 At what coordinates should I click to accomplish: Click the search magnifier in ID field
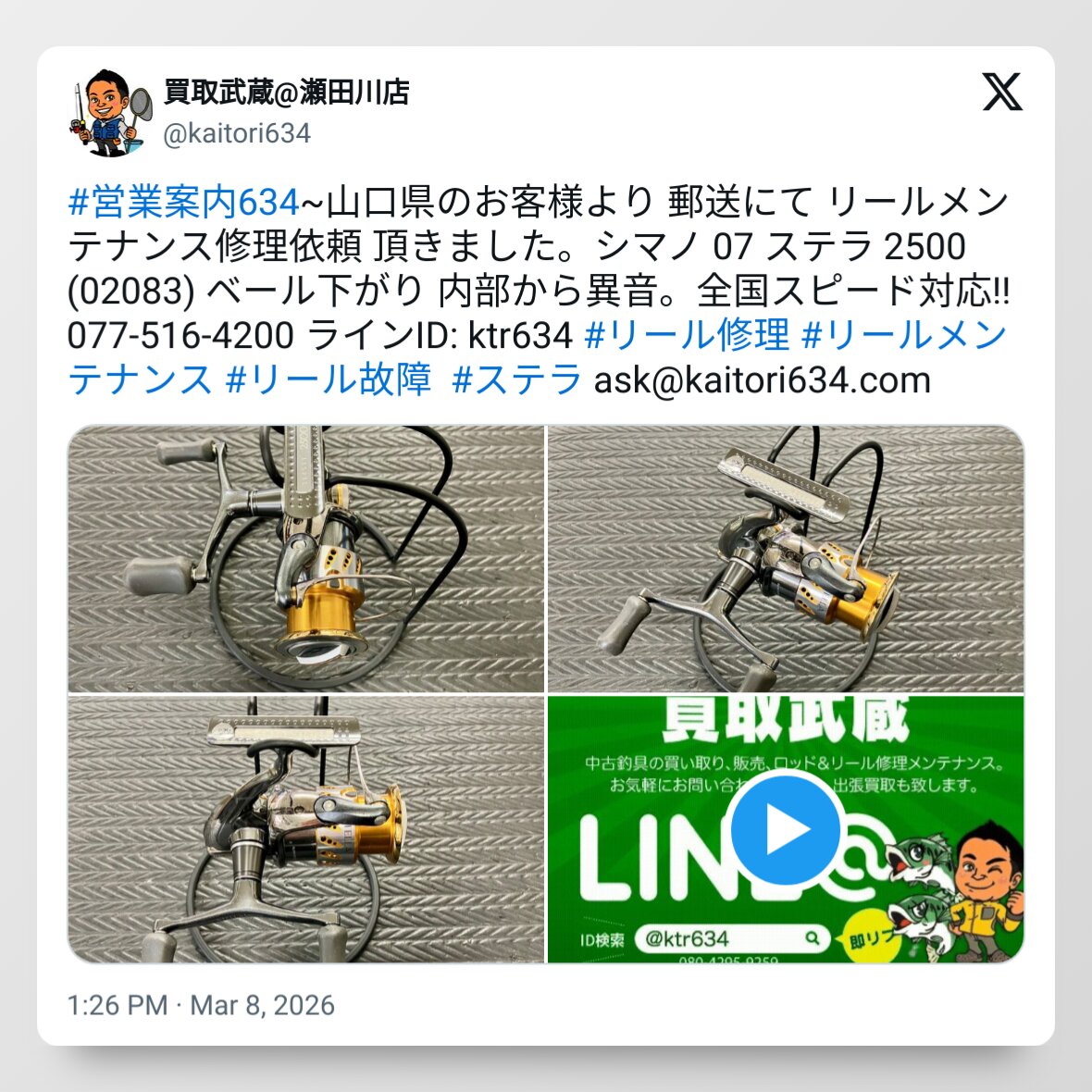click(x=812, y=938)
